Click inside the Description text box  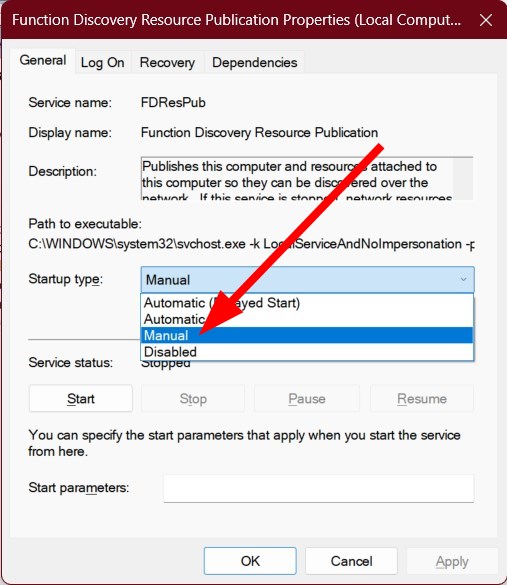297,178
